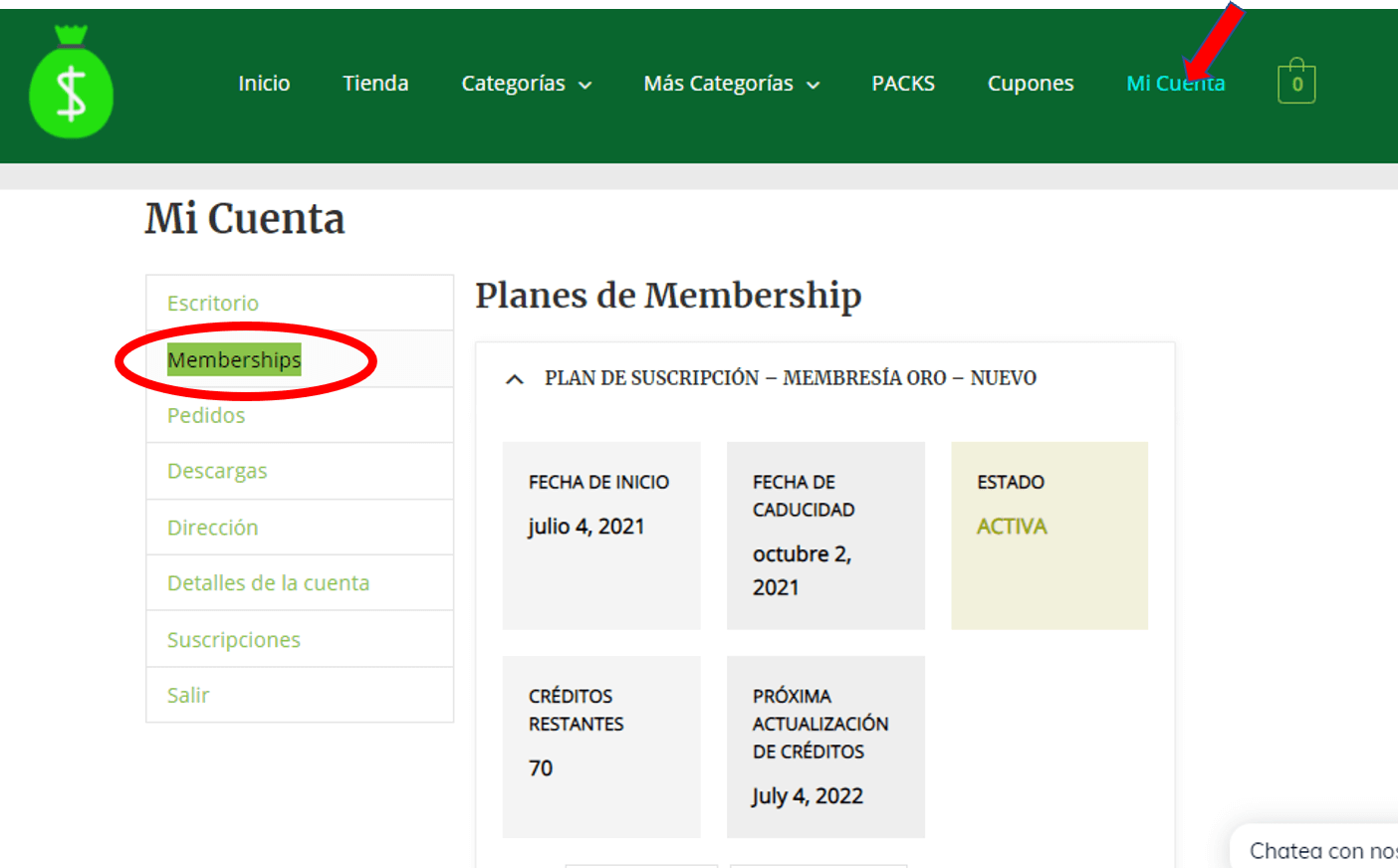
Task: Navigate to PACKS menu item
Action: 902,84
